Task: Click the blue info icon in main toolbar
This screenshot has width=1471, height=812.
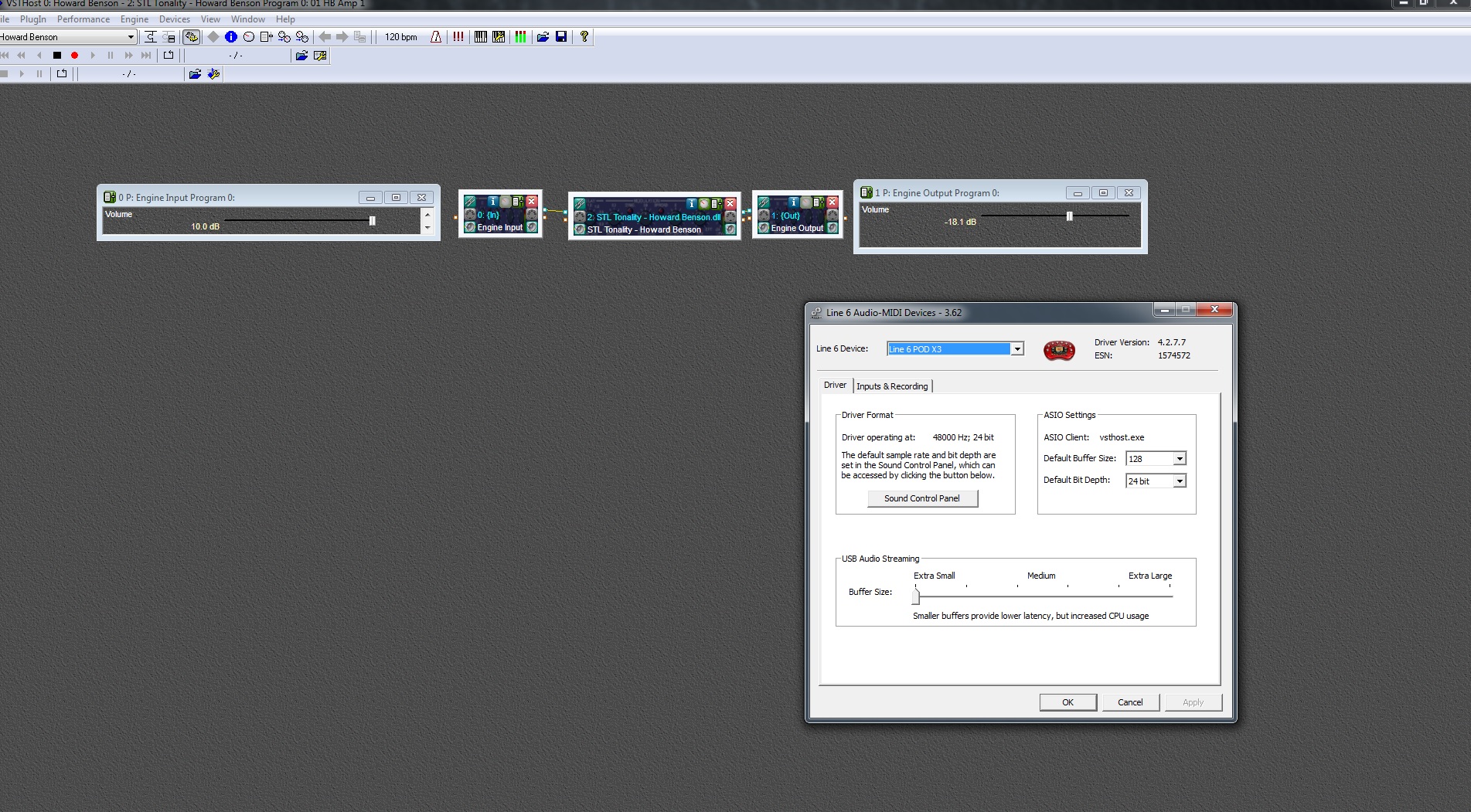Action: [x=231, y=36]
